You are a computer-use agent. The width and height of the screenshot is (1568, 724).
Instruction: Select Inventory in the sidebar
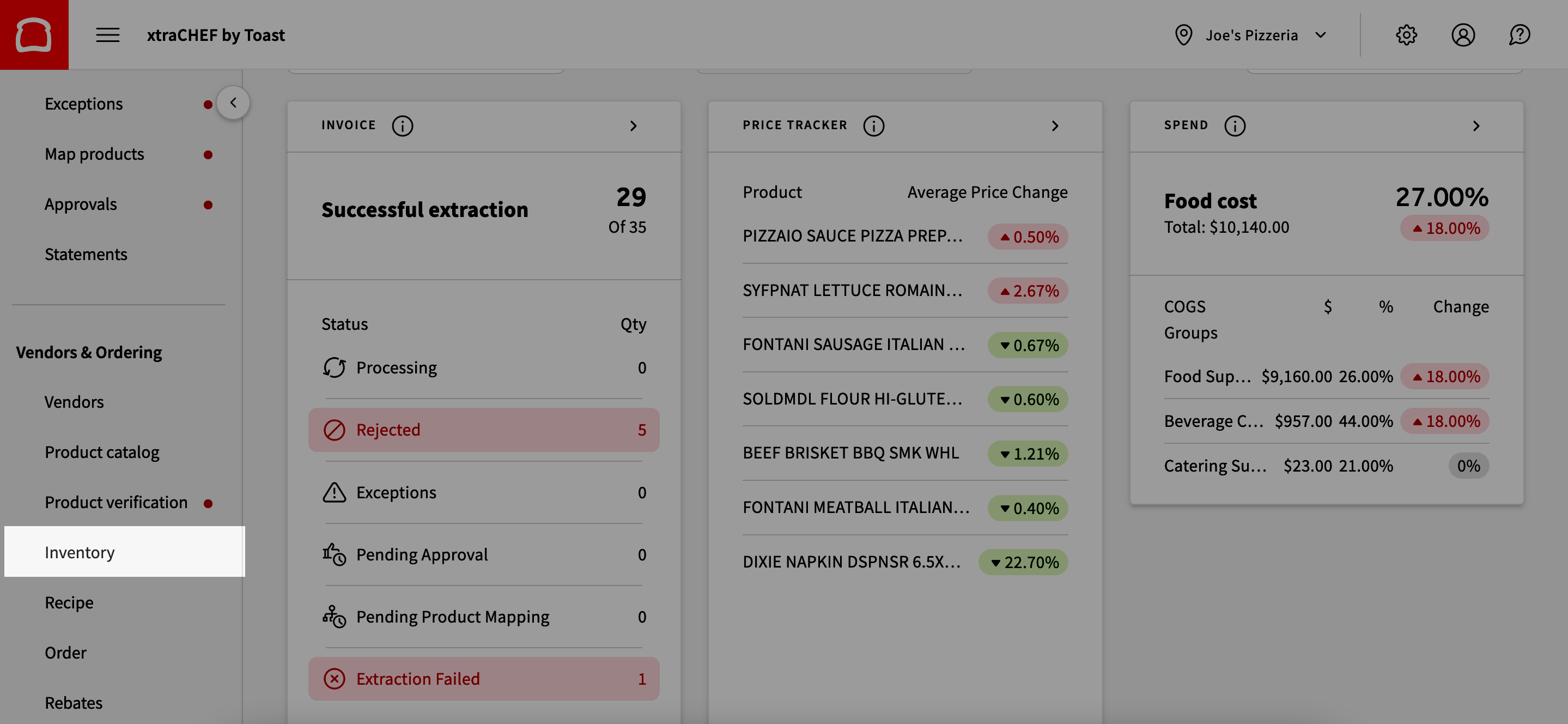point(80,552)
